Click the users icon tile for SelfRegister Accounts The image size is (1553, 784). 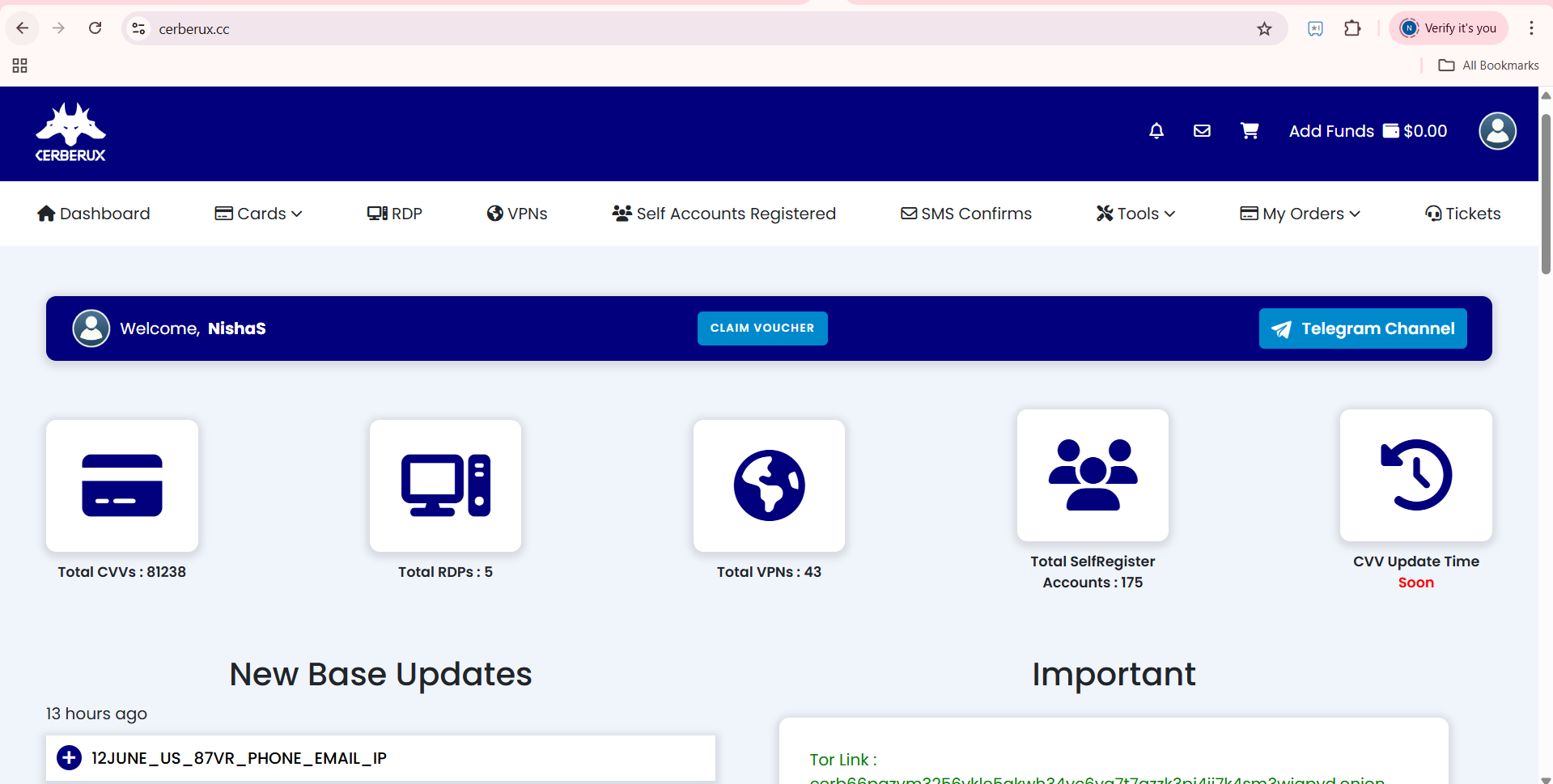pyautogui.click(x=1093, y=475)
